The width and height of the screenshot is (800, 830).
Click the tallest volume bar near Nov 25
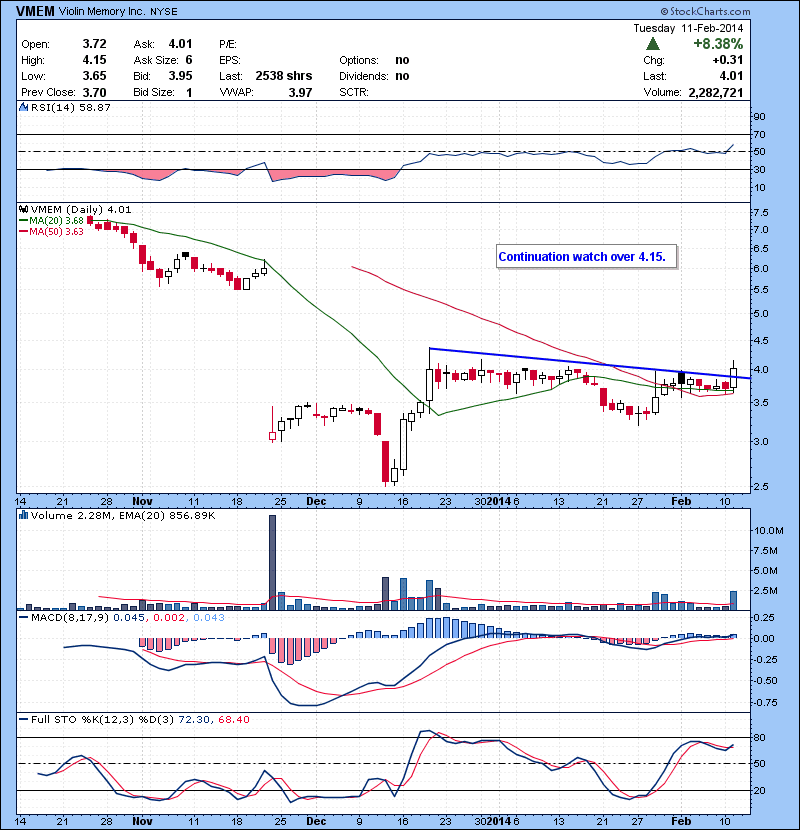(272, 563)
